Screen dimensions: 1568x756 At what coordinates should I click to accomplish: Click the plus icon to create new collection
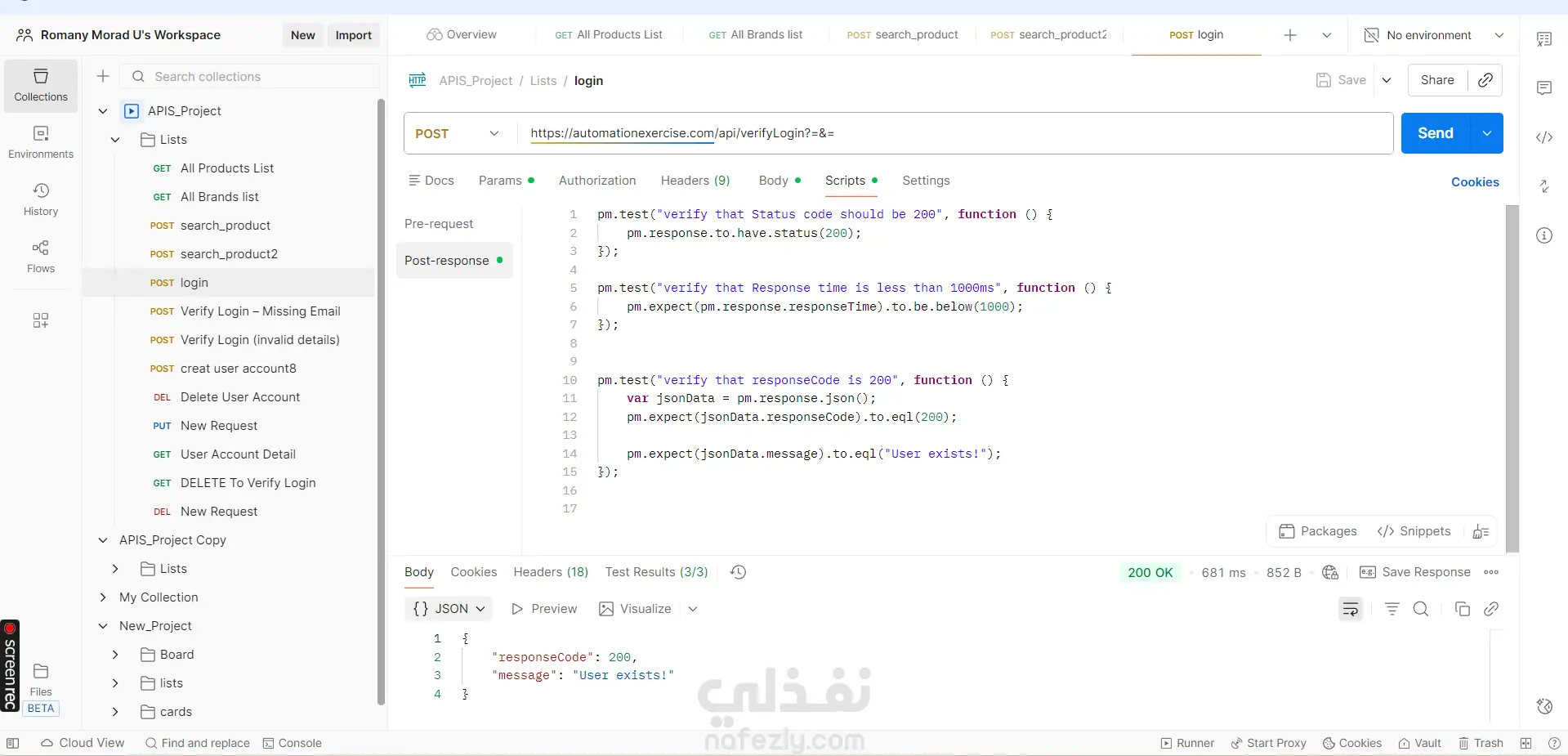[x=103, y=76]
